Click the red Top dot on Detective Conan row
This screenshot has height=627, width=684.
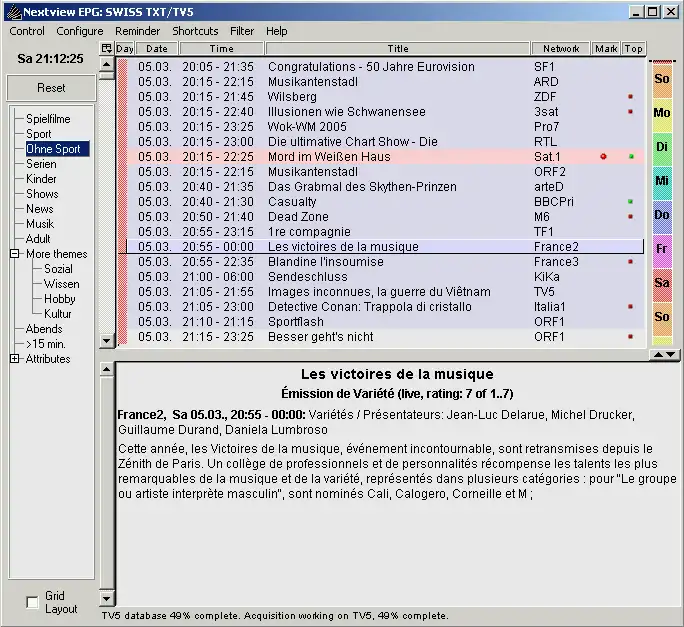coord(630,307)
